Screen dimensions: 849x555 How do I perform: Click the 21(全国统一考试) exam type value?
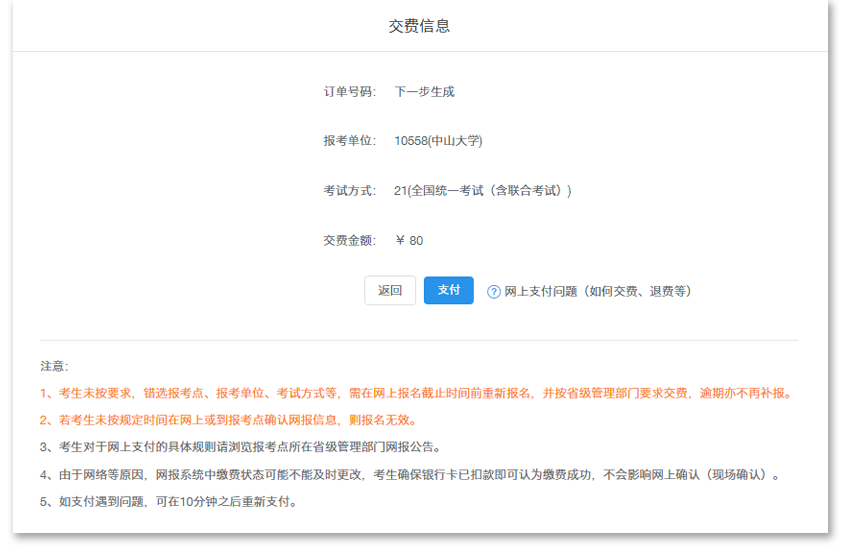pyautogui.click(x=483, y=191)
